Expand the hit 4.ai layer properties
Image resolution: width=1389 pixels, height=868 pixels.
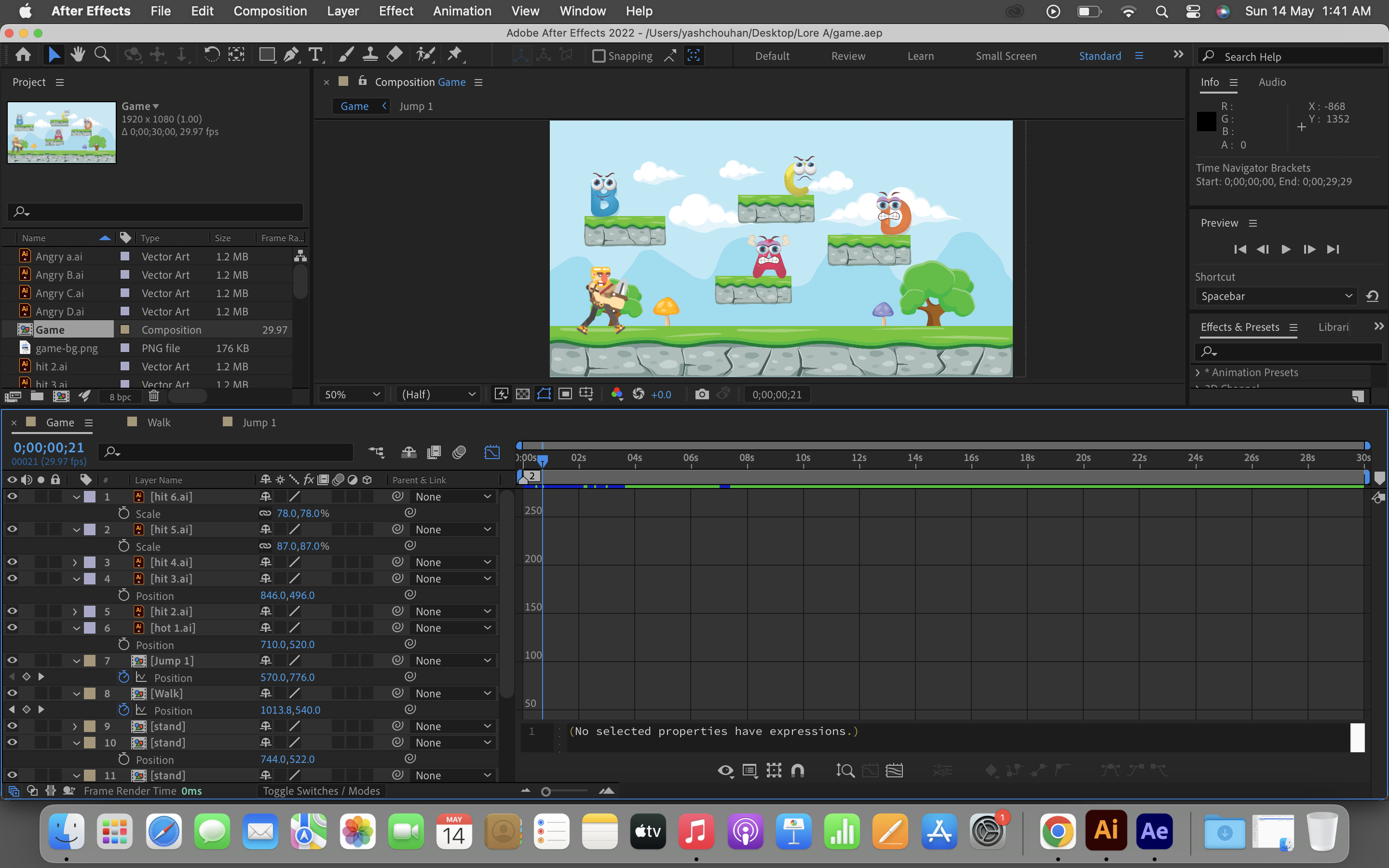click(75, 563)
